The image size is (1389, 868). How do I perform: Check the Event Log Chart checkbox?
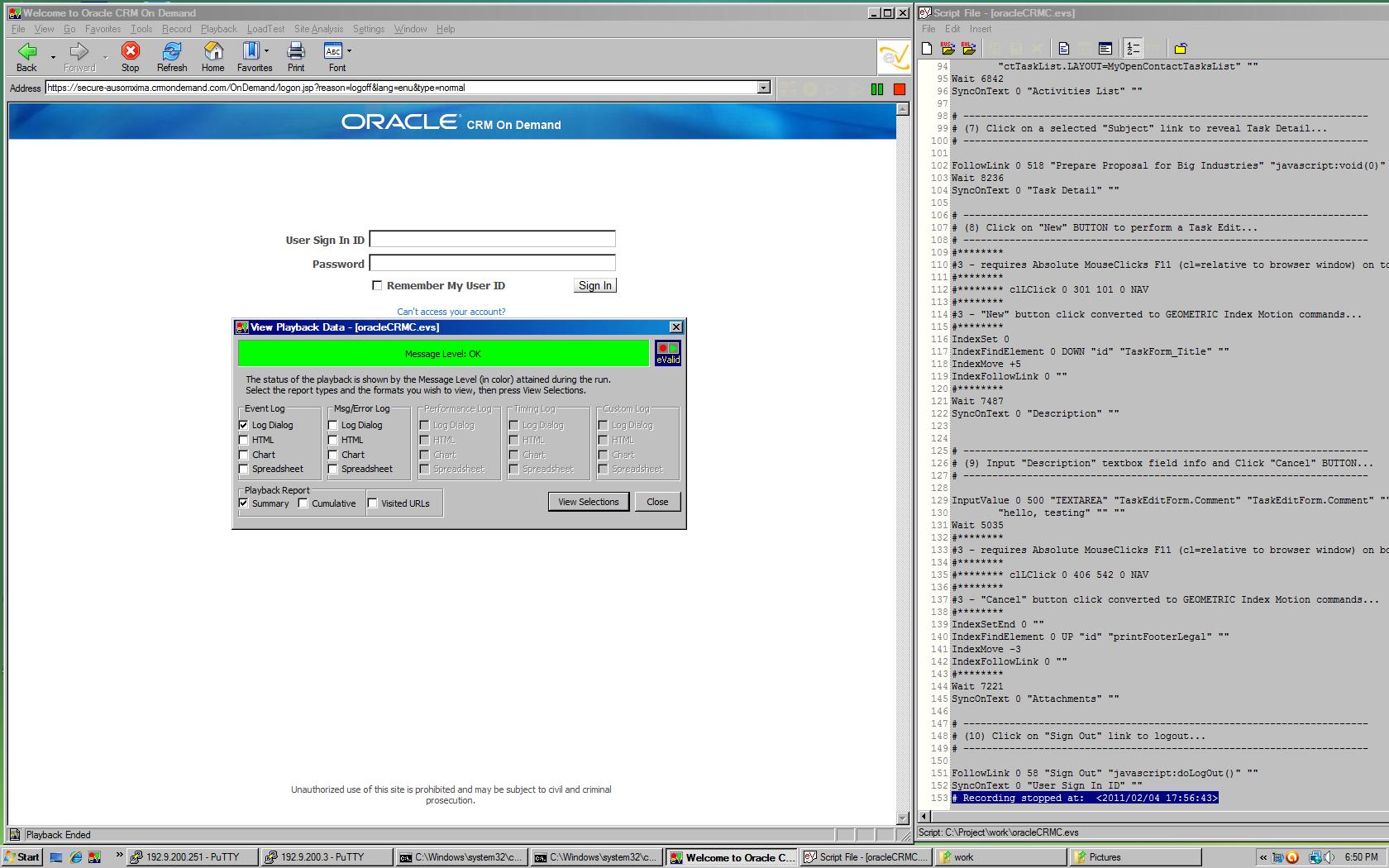tap(243, 455)
